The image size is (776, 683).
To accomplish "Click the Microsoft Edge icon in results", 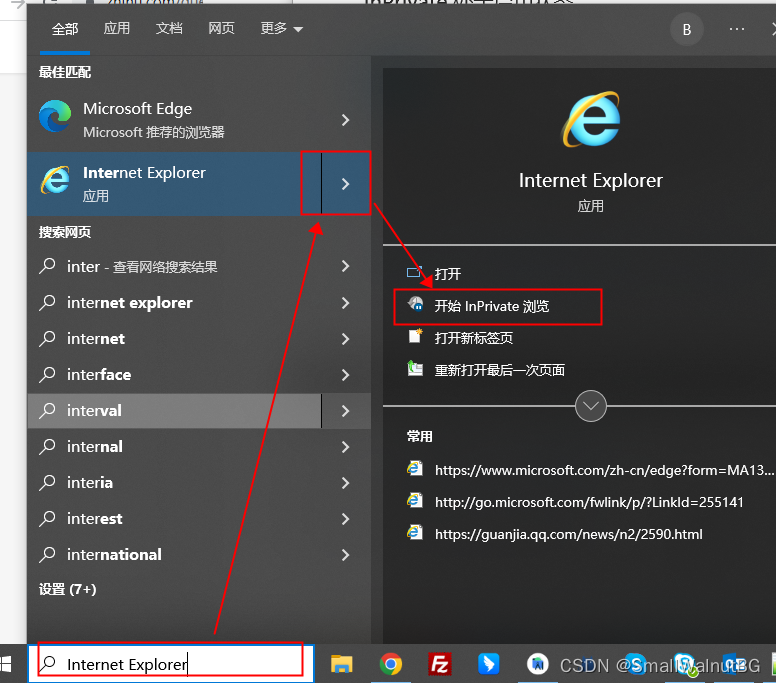I will [x=55, y=116].
